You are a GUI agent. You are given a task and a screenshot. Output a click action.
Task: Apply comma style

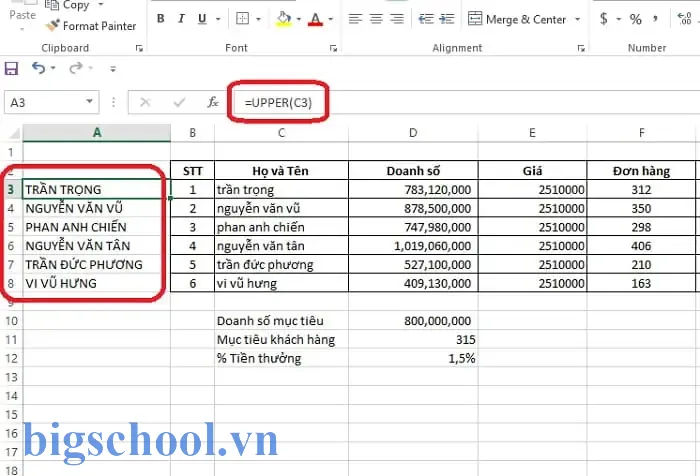655,19
